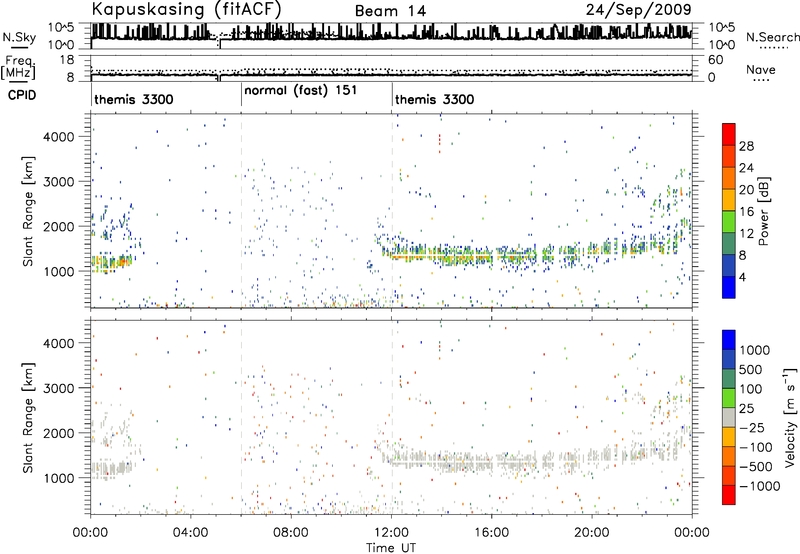
Task: Select the -100 tick on Velocity scale
Action: click(755, 447)
